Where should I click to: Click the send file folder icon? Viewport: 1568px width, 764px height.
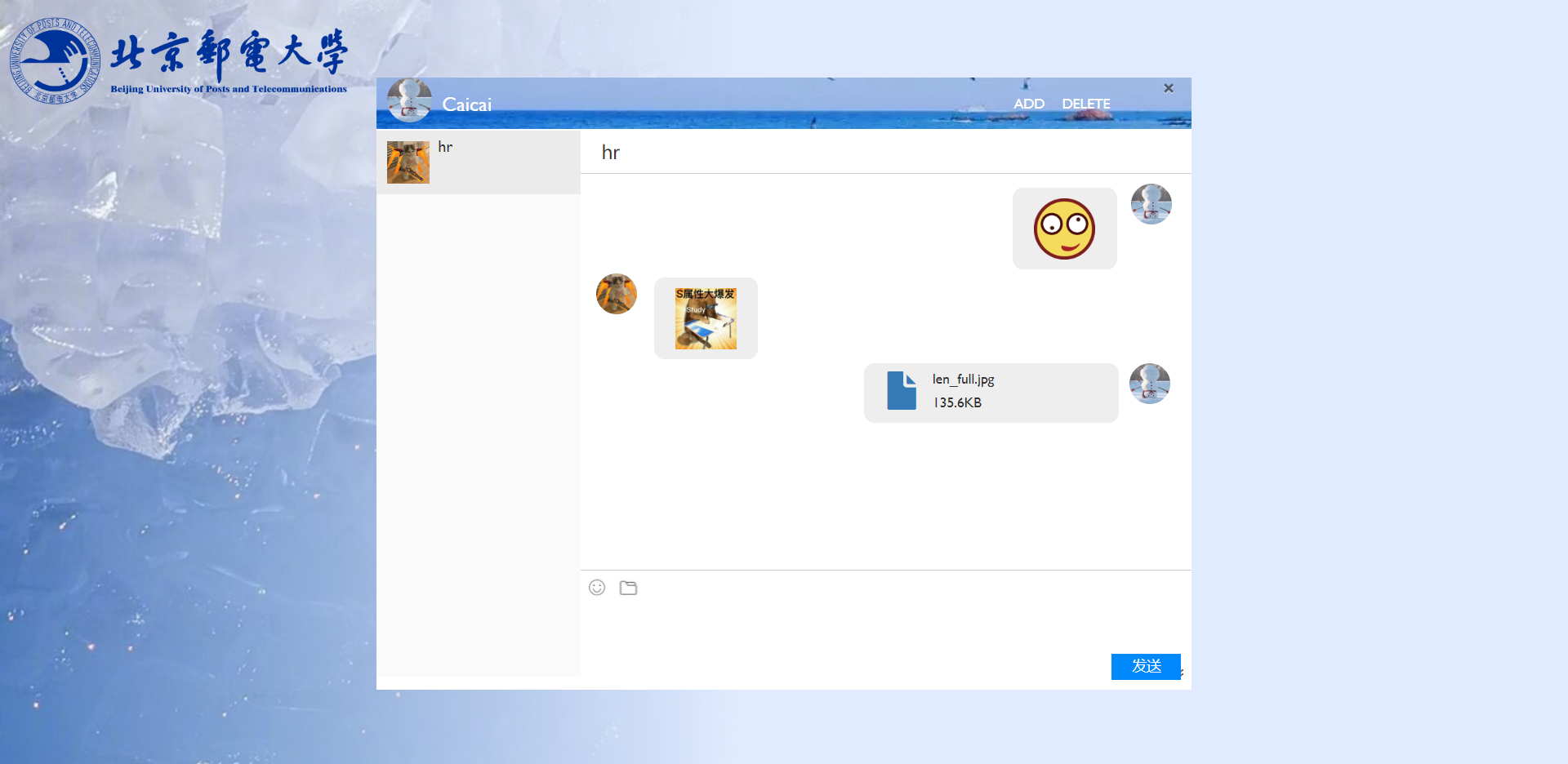628,588
